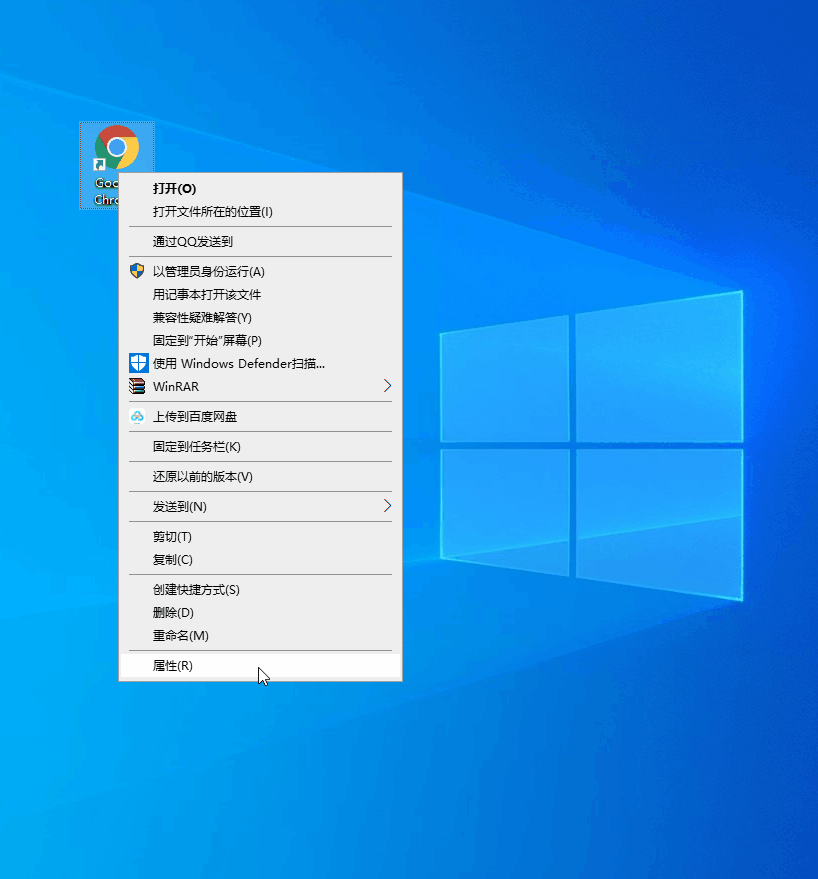818x879 pixels.
Task: Click the Baidu Netdisk cloud icon
Action: 138,416
